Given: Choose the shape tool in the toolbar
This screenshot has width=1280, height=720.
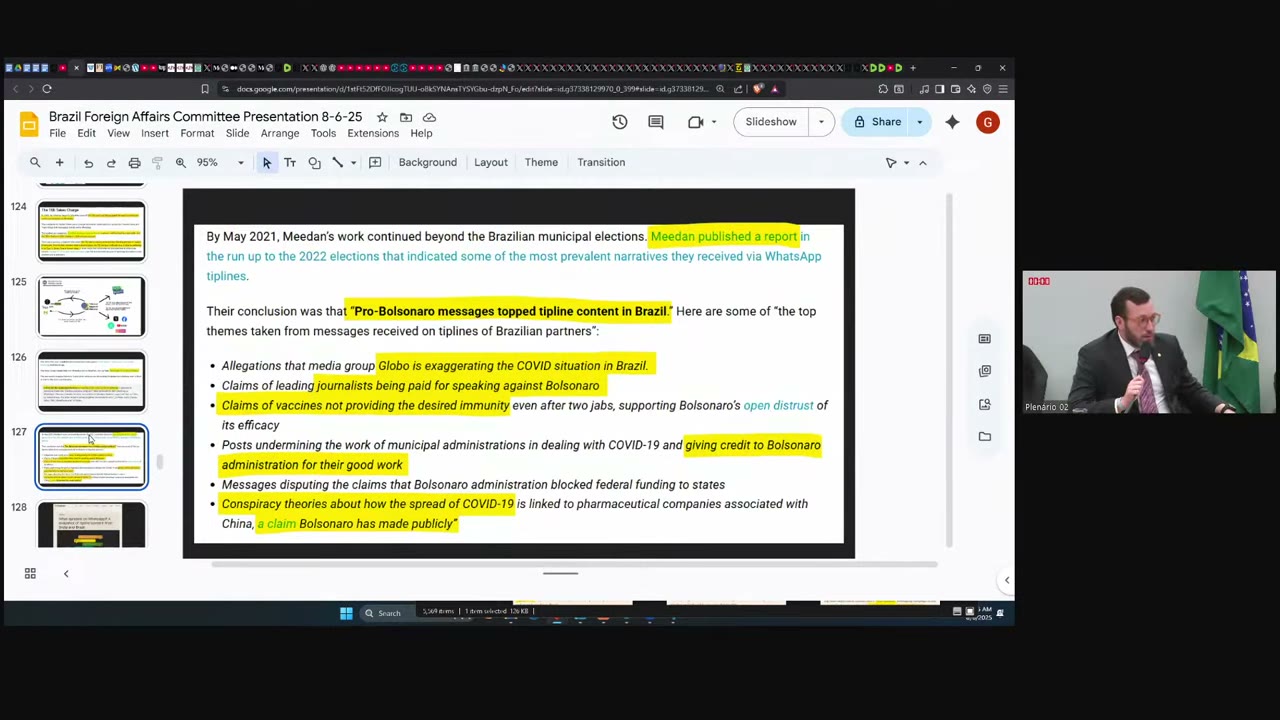Looking at the screenshot, I should [314, 162].
